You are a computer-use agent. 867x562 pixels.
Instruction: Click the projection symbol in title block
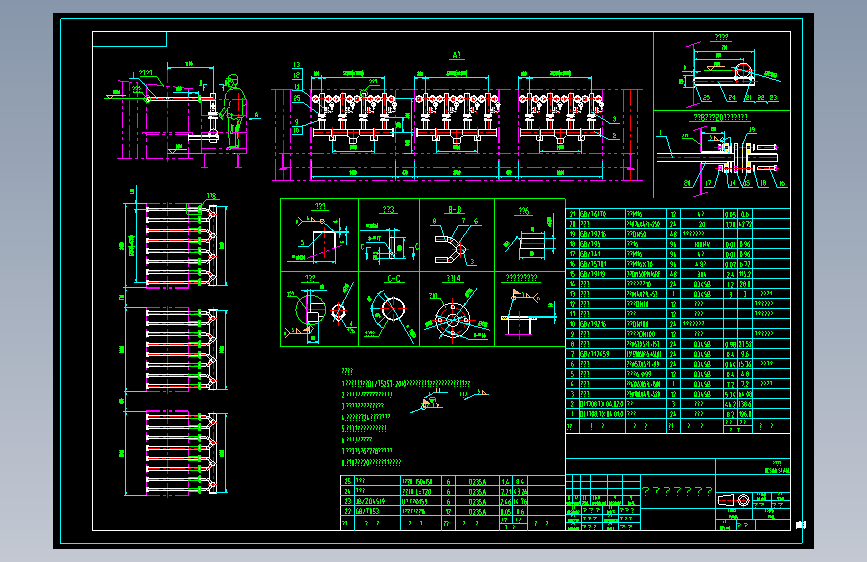(734, 500)
